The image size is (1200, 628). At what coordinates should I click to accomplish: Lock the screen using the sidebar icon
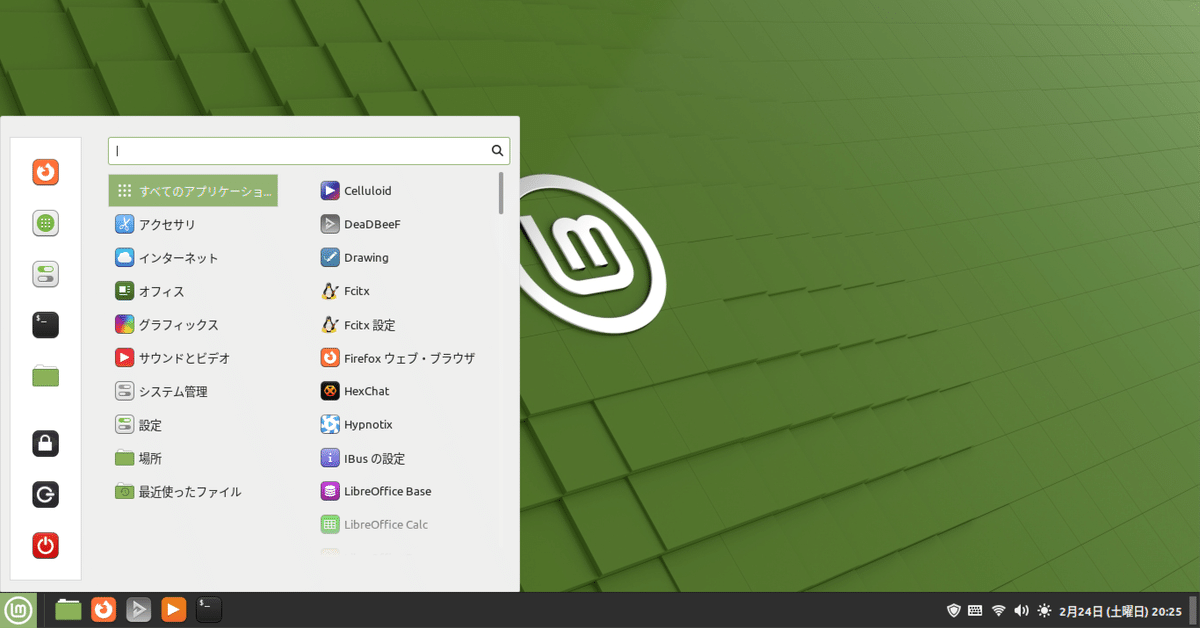point(45,443)
